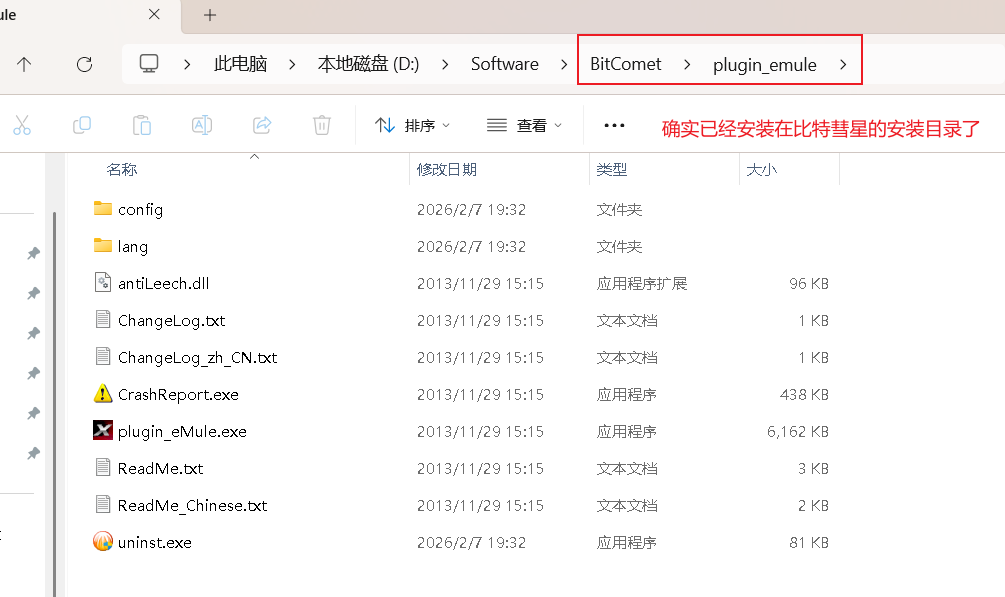Viewport: 1005px width, 597px height.
Task: Go up one directory level
Action: pos(24,64)
